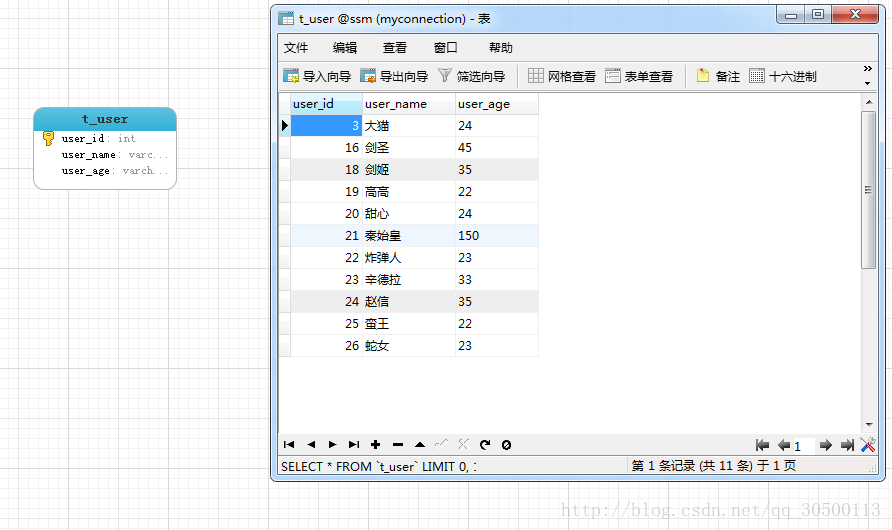Select the user_age cell showing 150

point(497,235)
